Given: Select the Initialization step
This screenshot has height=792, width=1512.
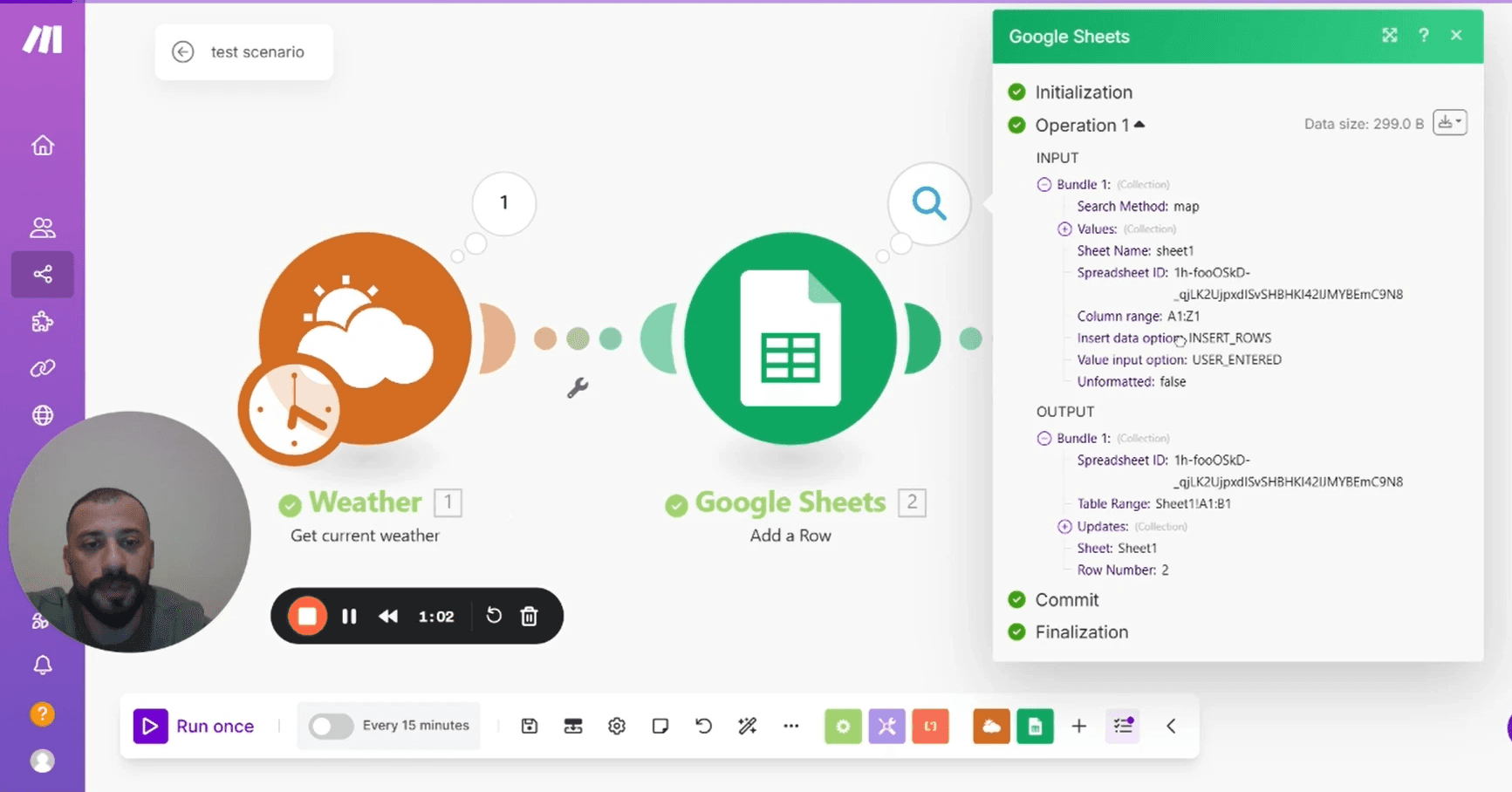Looking at the screenshot, I should pos(1084,92).
